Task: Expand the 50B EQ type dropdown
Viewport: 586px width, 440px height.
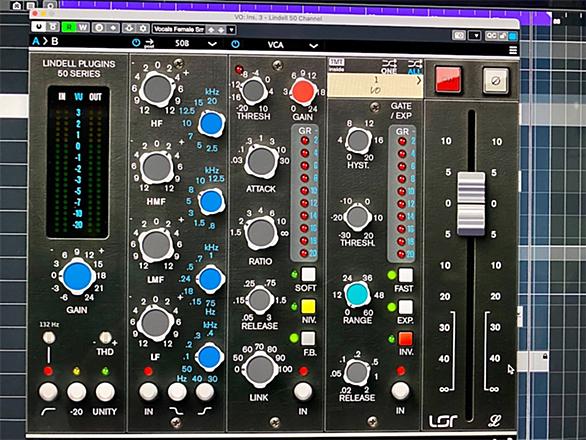Action: click(212, 44)
